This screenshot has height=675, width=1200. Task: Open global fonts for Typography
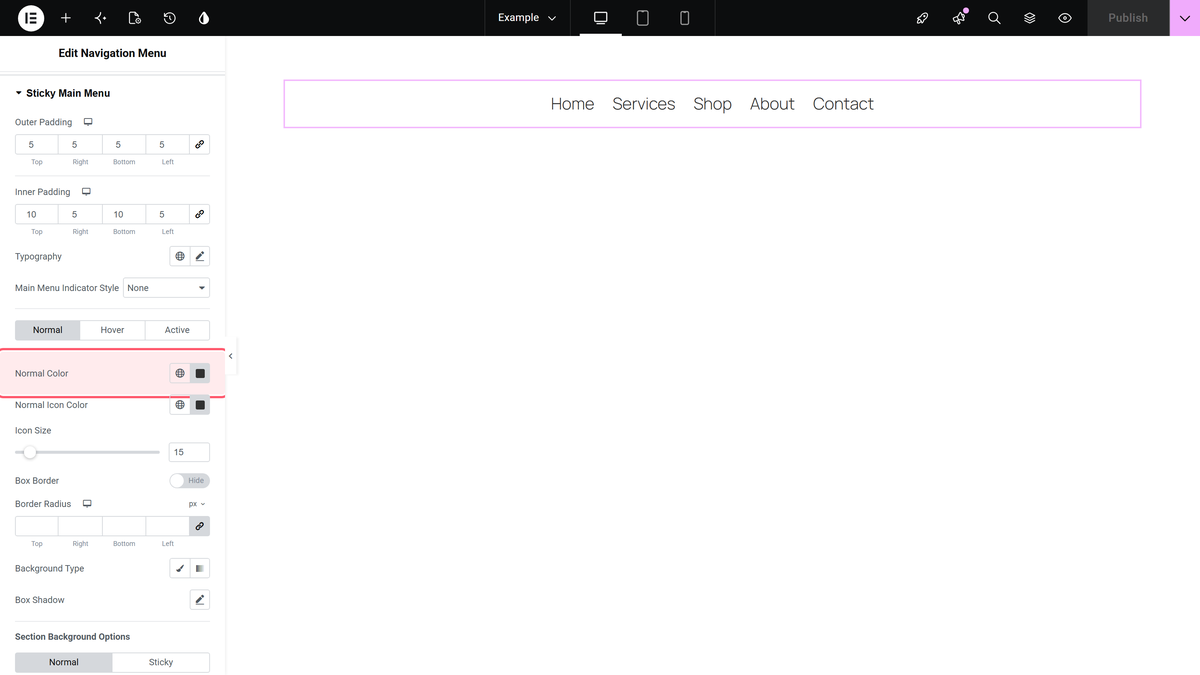click(x=180, y=257)
